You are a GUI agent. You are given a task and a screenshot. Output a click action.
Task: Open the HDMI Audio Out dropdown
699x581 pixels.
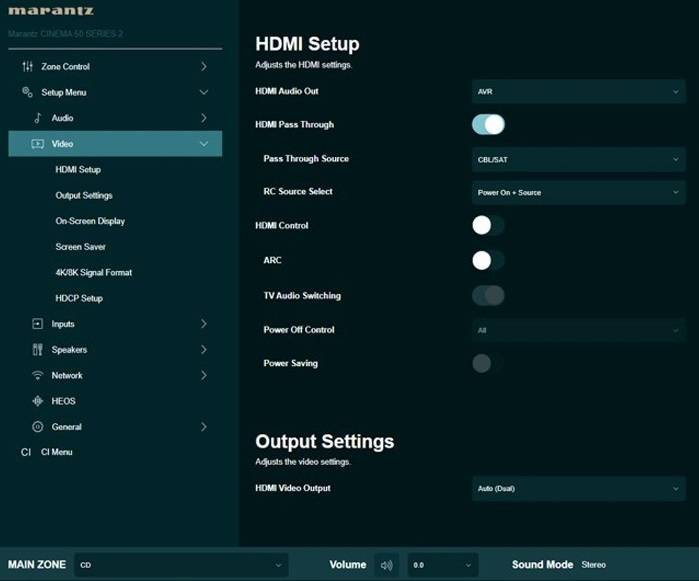[x=578, y=91]
